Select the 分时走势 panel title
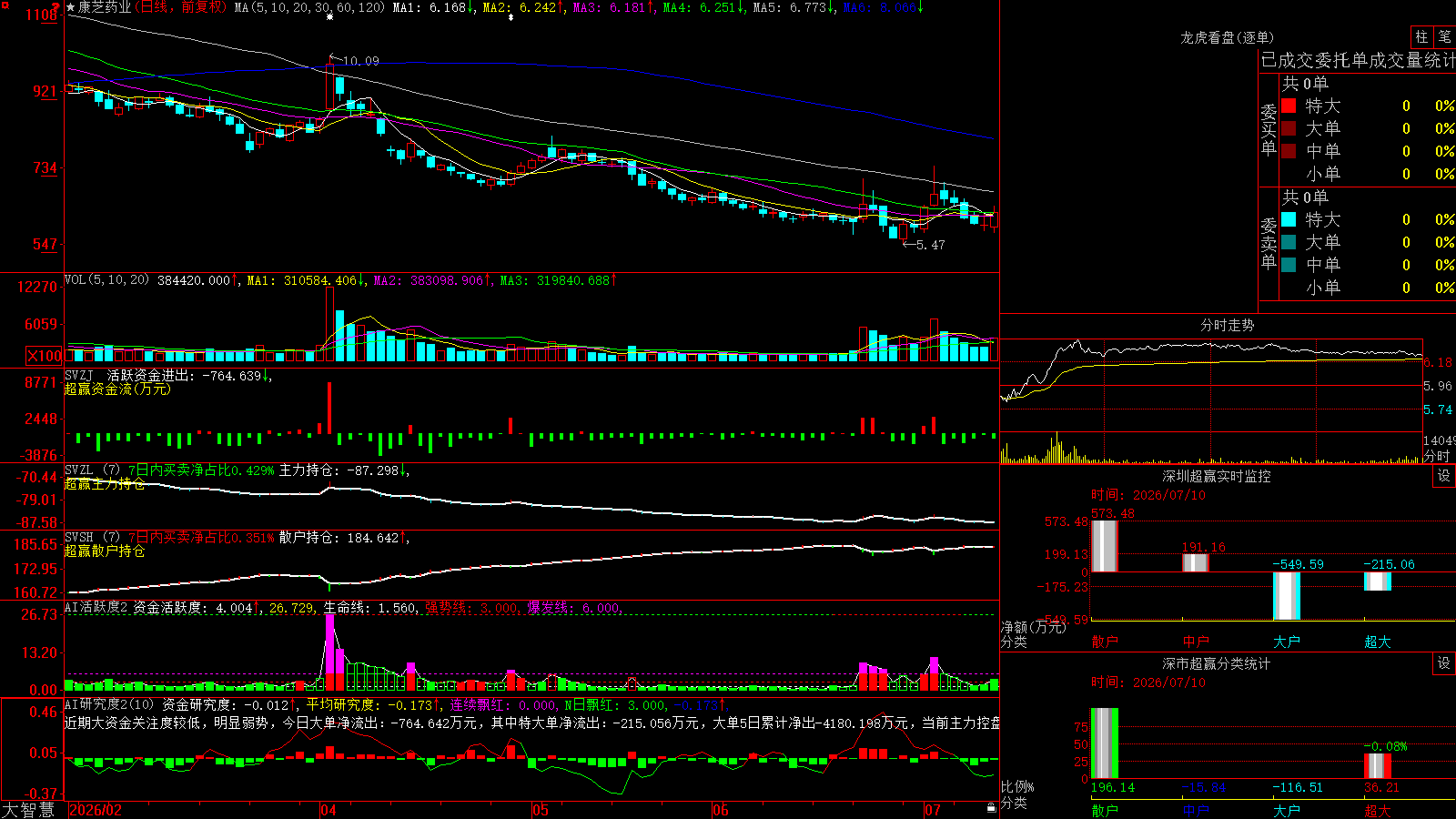1456x819 pixels. click(x=1227, y=325)
